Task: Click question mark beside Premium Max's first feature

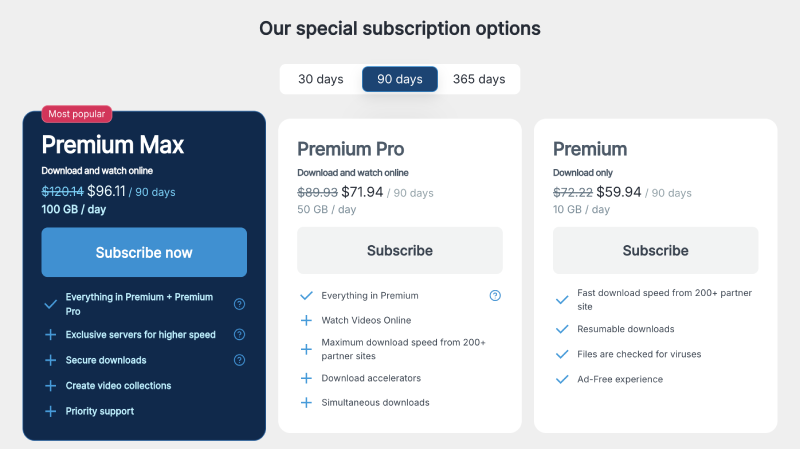Action: [239, 304]
